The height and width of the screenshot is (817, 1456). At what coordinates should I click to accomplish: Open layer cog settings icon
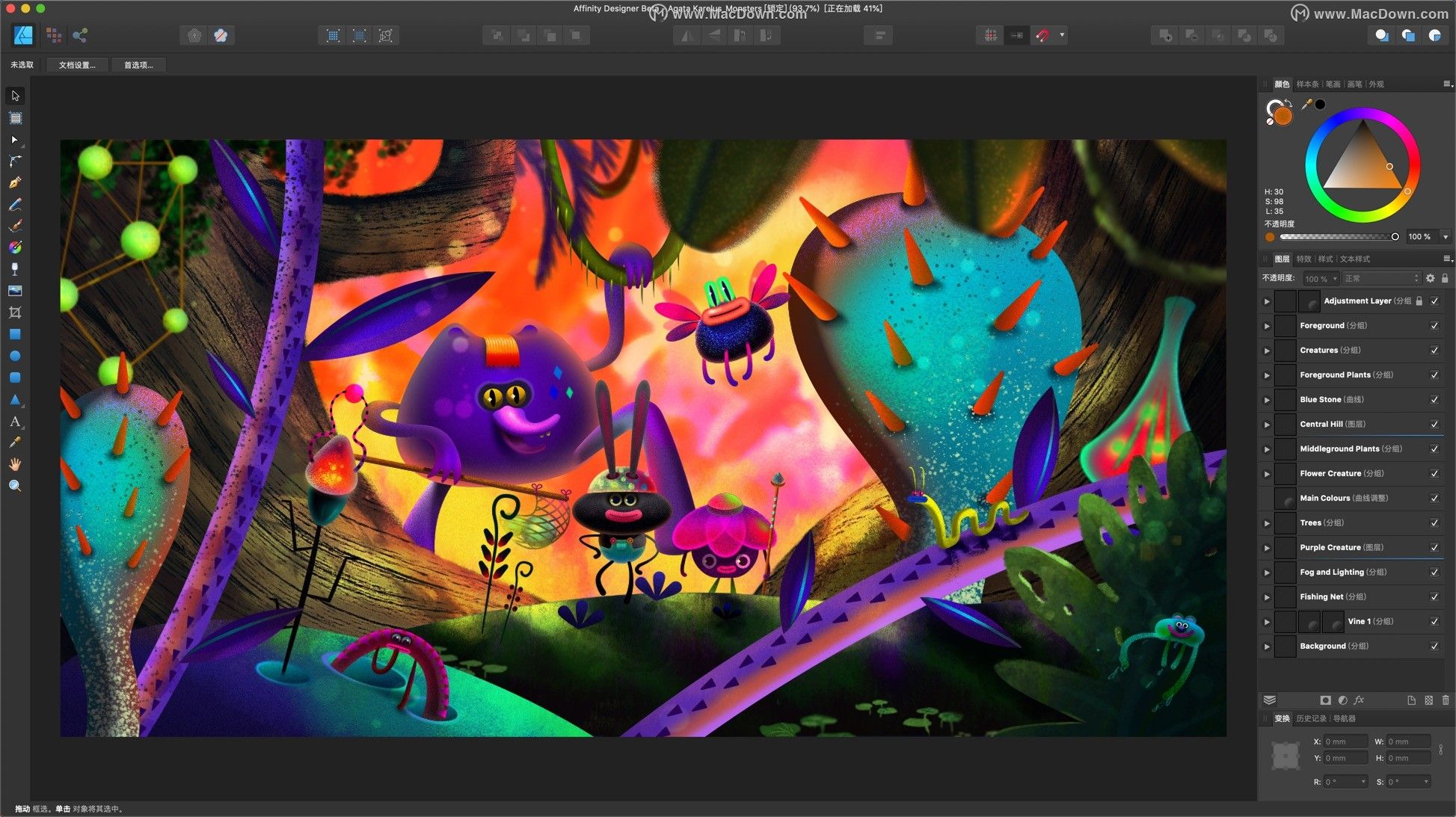coord(1430,278)
